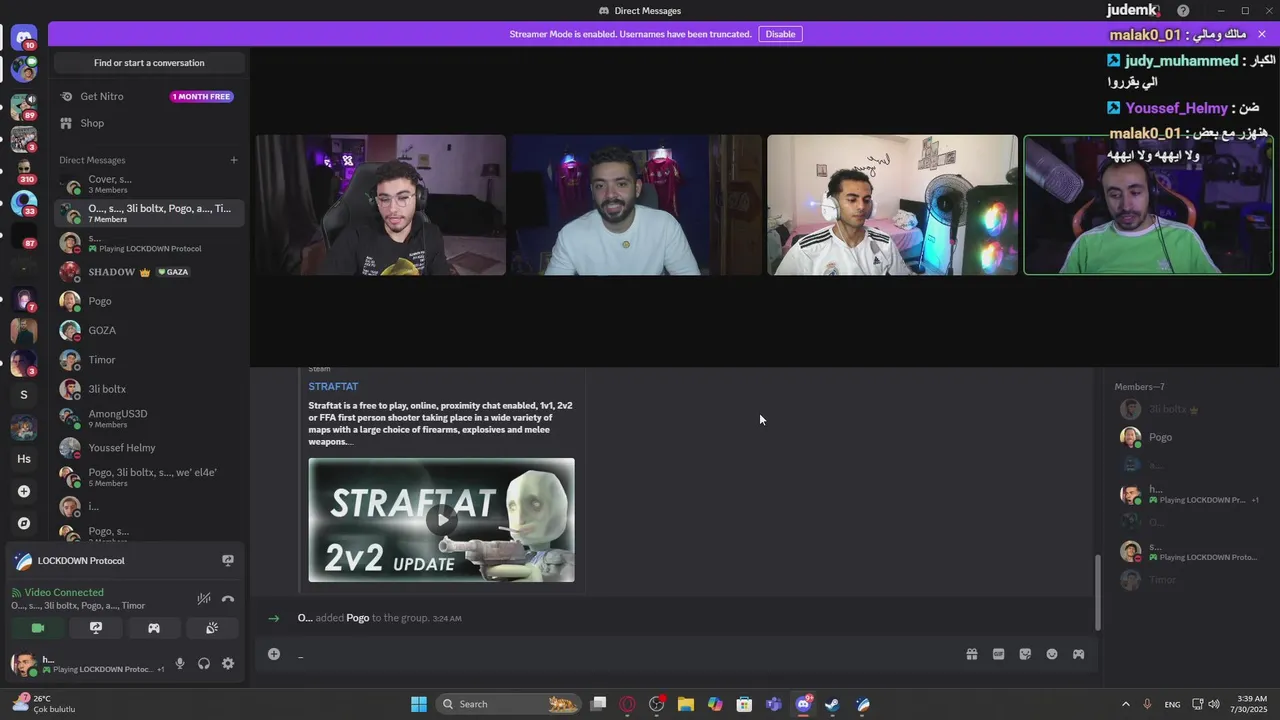Image resolution: width=1280 pixels, height=720 pixels.
Task: Click the webcam tile of man in white shirt
Action: click(636, 205)
